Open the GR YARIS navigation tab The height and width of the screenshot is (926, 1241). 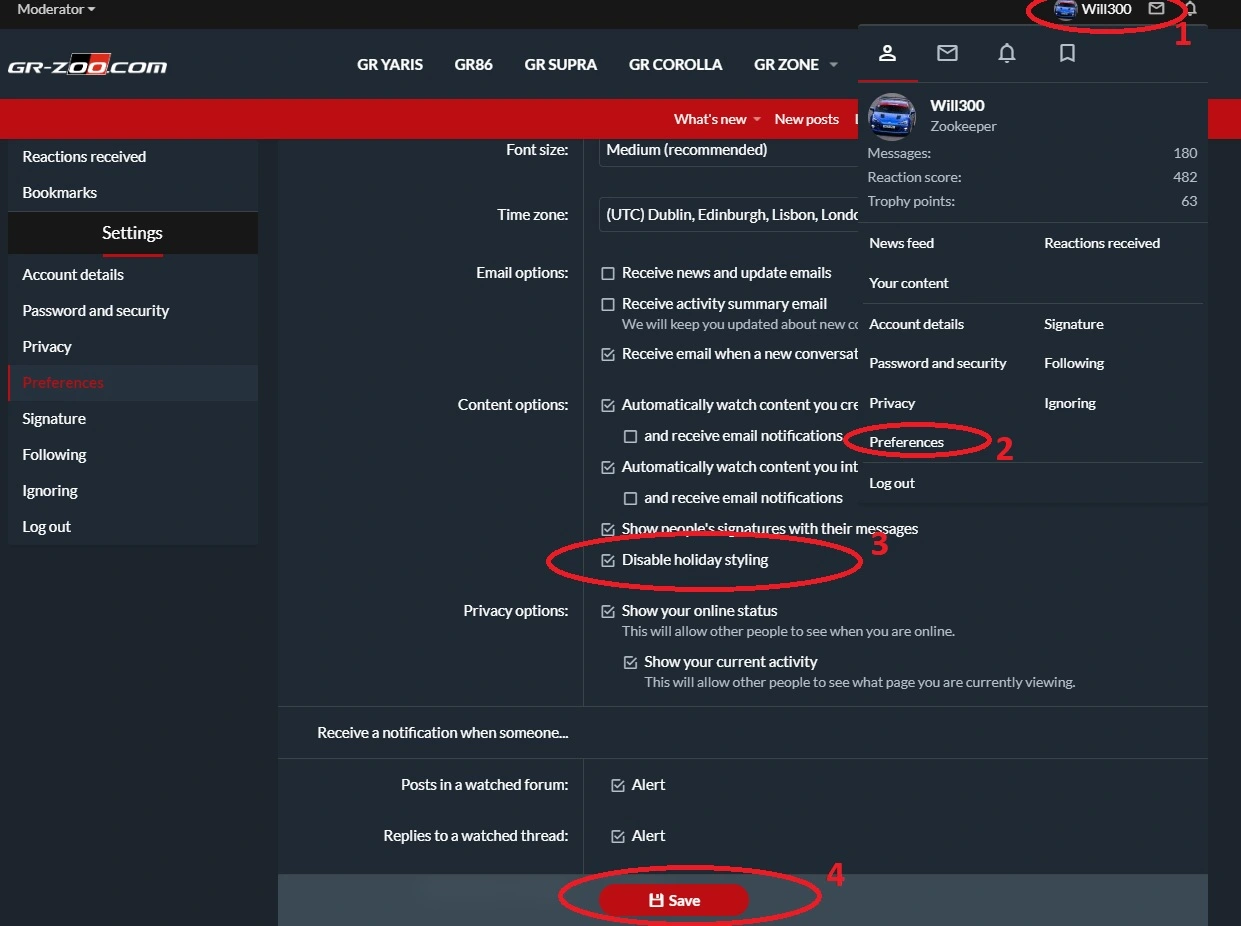click(x=390, y=65)
